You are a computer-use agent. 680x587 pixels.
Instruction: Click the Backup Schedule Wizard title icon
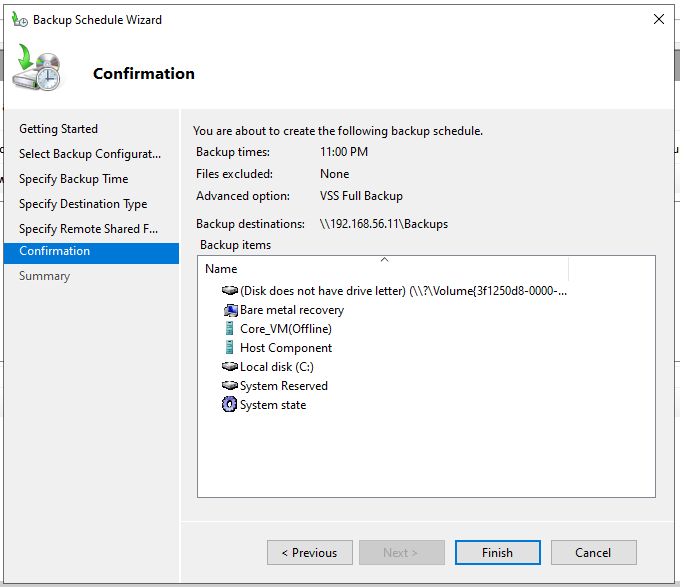(20, 20)
